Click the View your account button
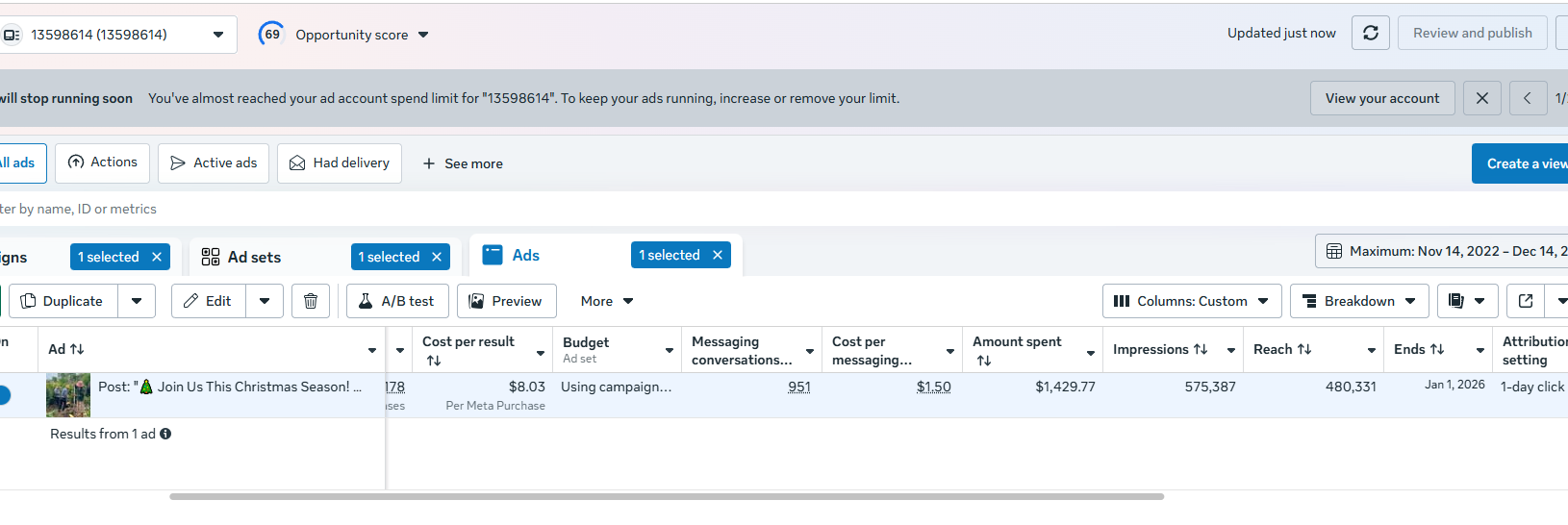Viewport: 1568px width, 525px height. click(x=1381, y=98)
